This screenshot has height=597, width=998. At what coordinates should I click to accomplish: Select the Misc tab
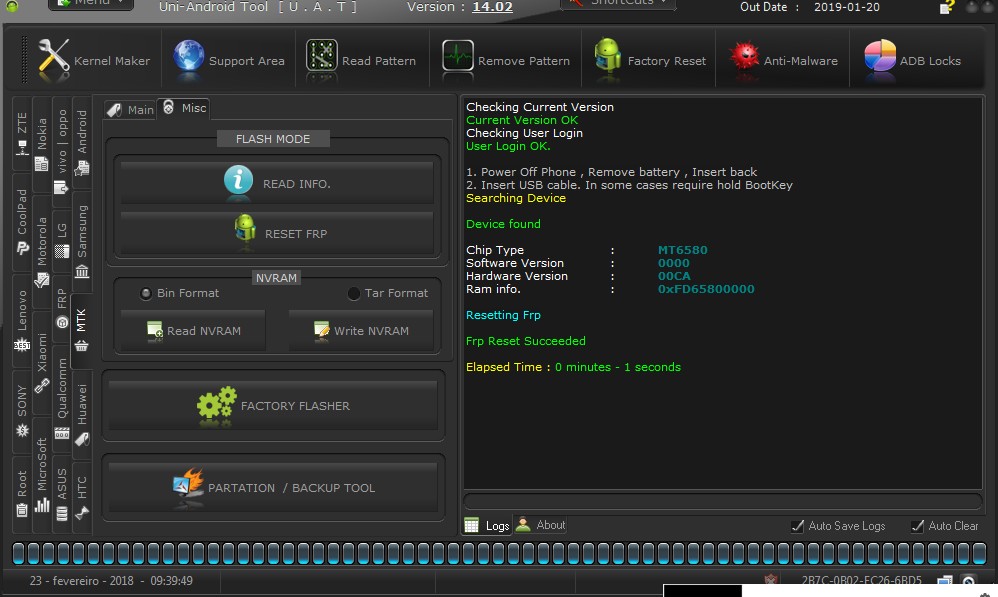pos(184,108)
